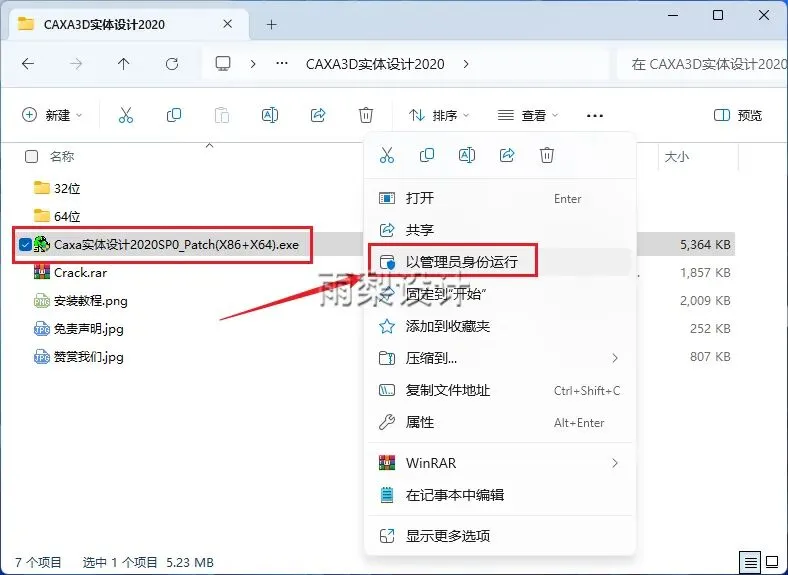Click the Rename icon in the toolbar

point(270,115)
